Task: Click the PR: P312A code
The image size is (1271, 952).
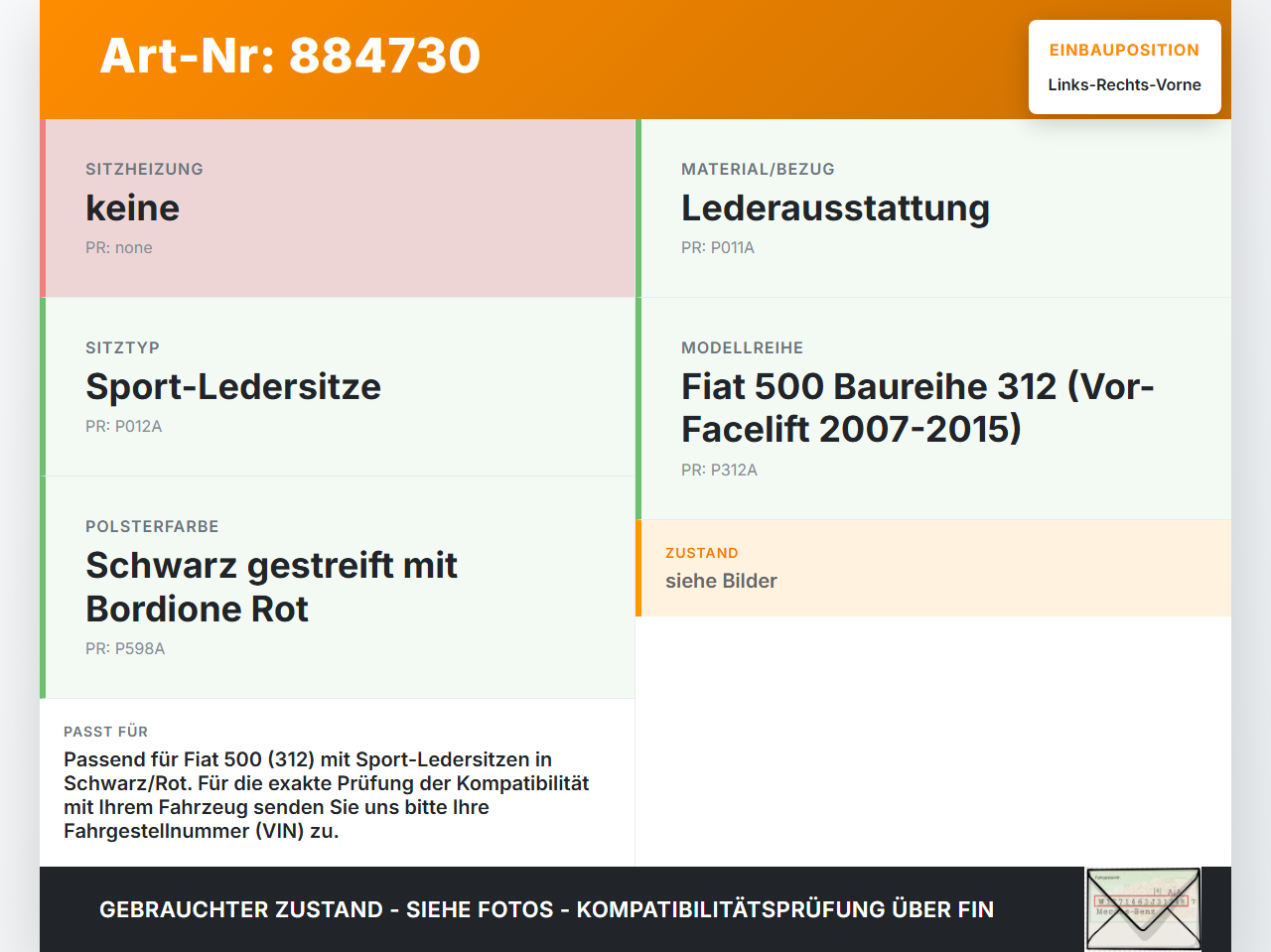Action: click(x=719, y=470)
